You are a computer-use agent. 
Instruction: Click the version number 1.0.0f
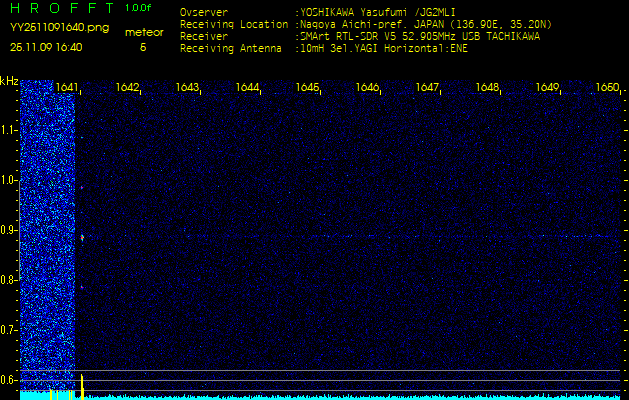pyautogui.click(x=140, y=8)
